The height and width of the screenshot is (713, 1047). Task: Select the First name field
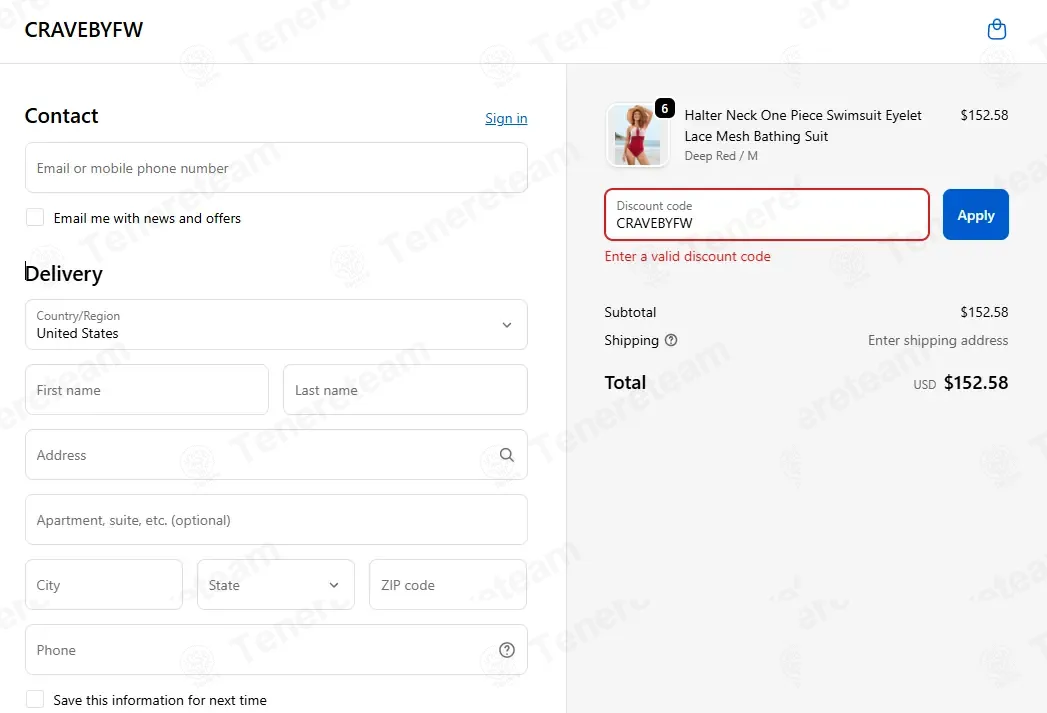click(x=147, y=389)
